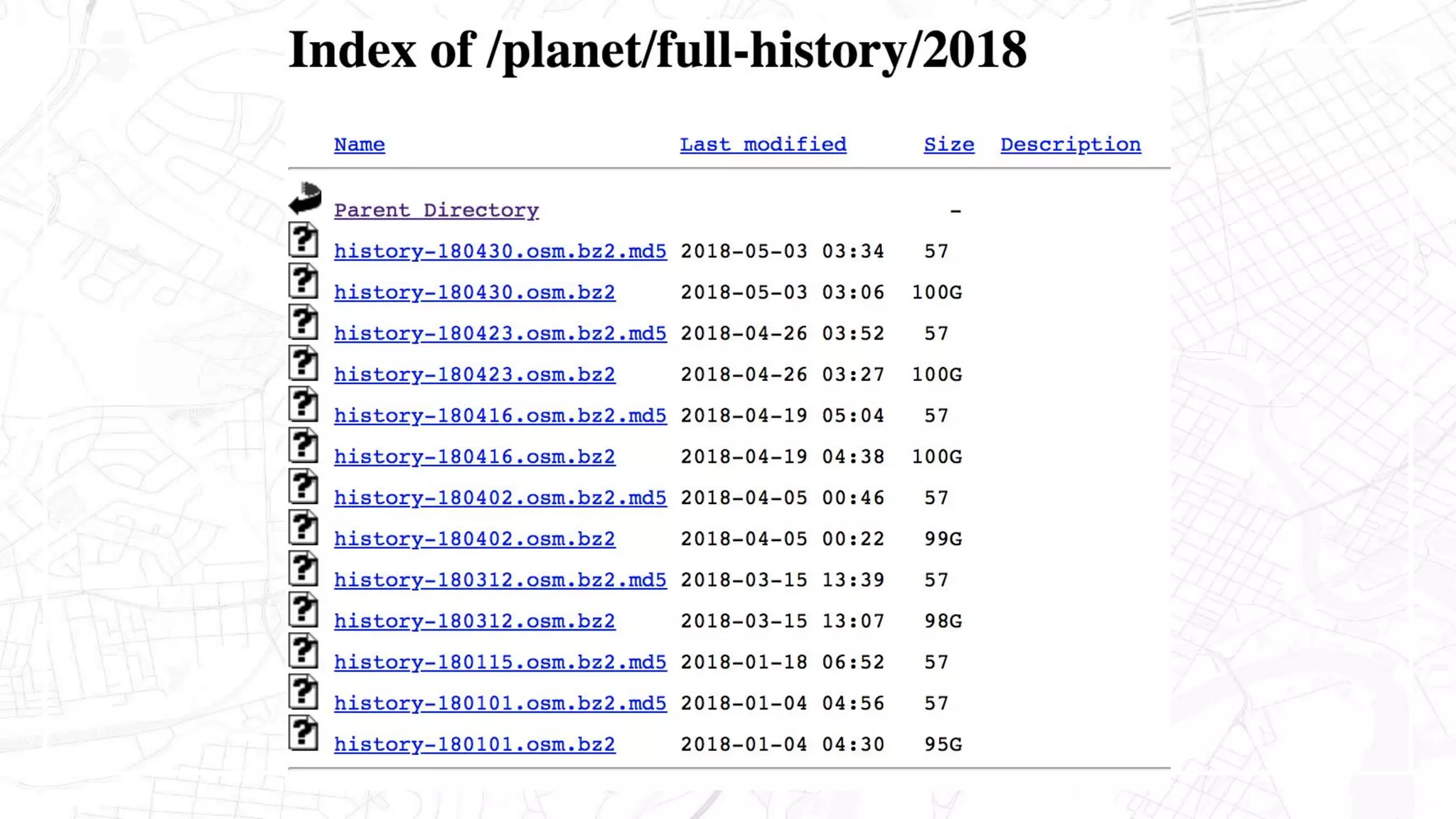Click file icon beside history-180312.osm.bz2.md5
This screenshot has height=819, width=1456.
pyautogui.click(x=304, y=569)
